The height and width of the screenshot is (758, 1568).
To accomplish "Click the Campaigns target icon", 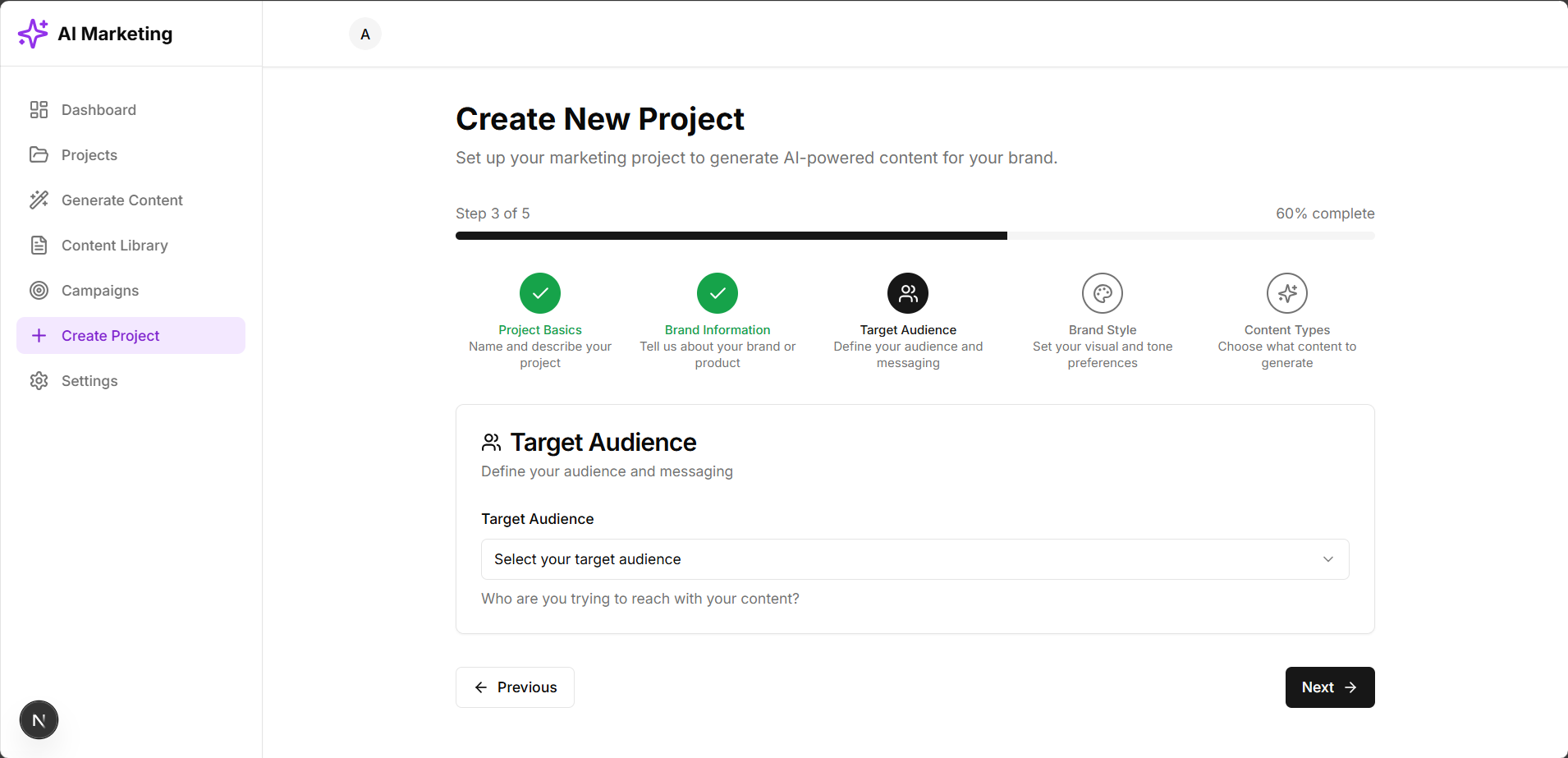I will (x=39, y=291).
